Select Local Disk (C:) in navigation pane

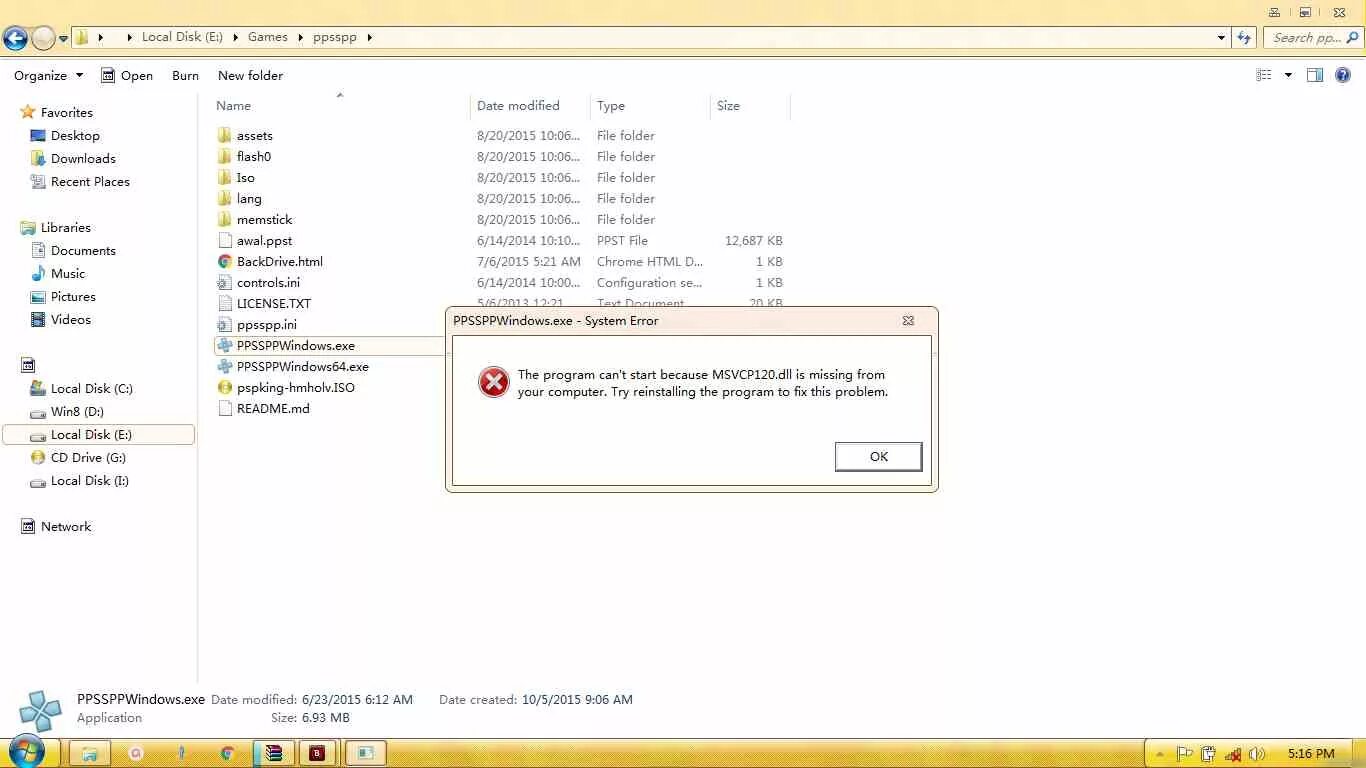pos(91,388)
